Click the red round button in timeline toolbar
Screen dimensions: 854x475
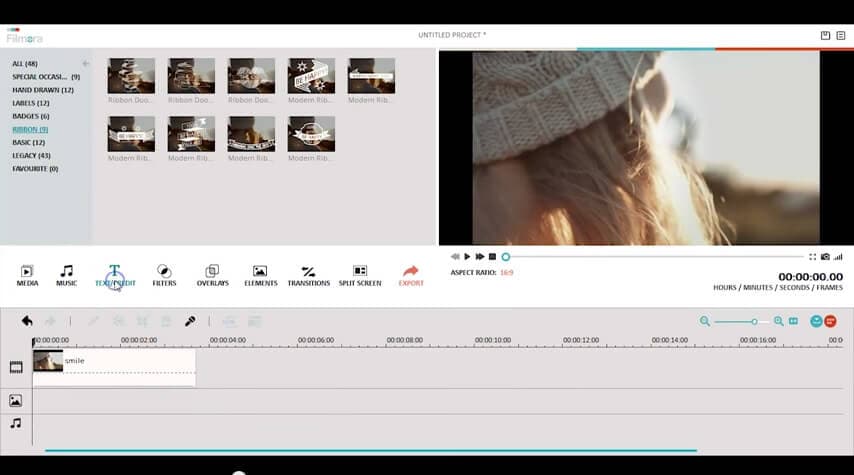pyautogui.click(x=830, y=321)
